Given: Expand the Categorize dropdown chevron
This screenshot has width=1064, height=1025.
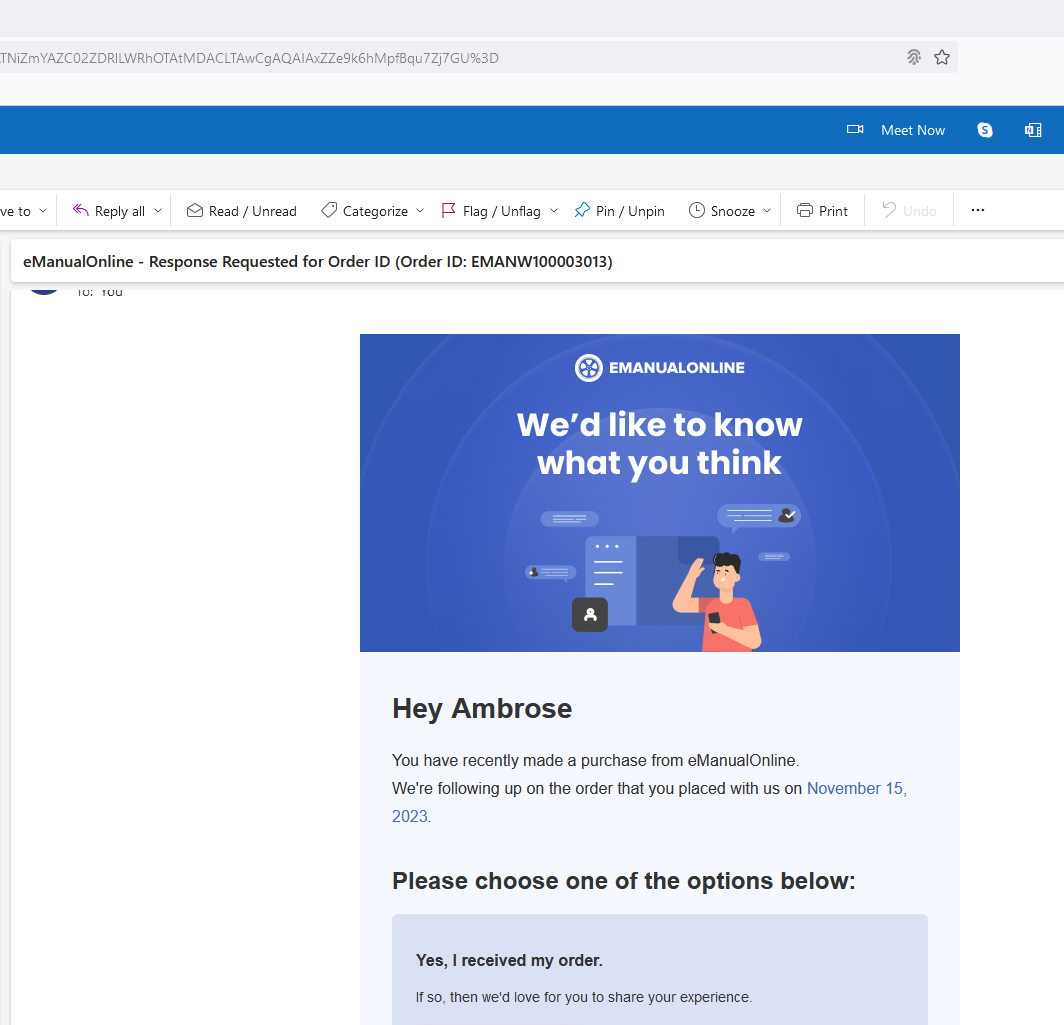Looking at the screenshot, I should pyautogui.click(x=420, y=211).
